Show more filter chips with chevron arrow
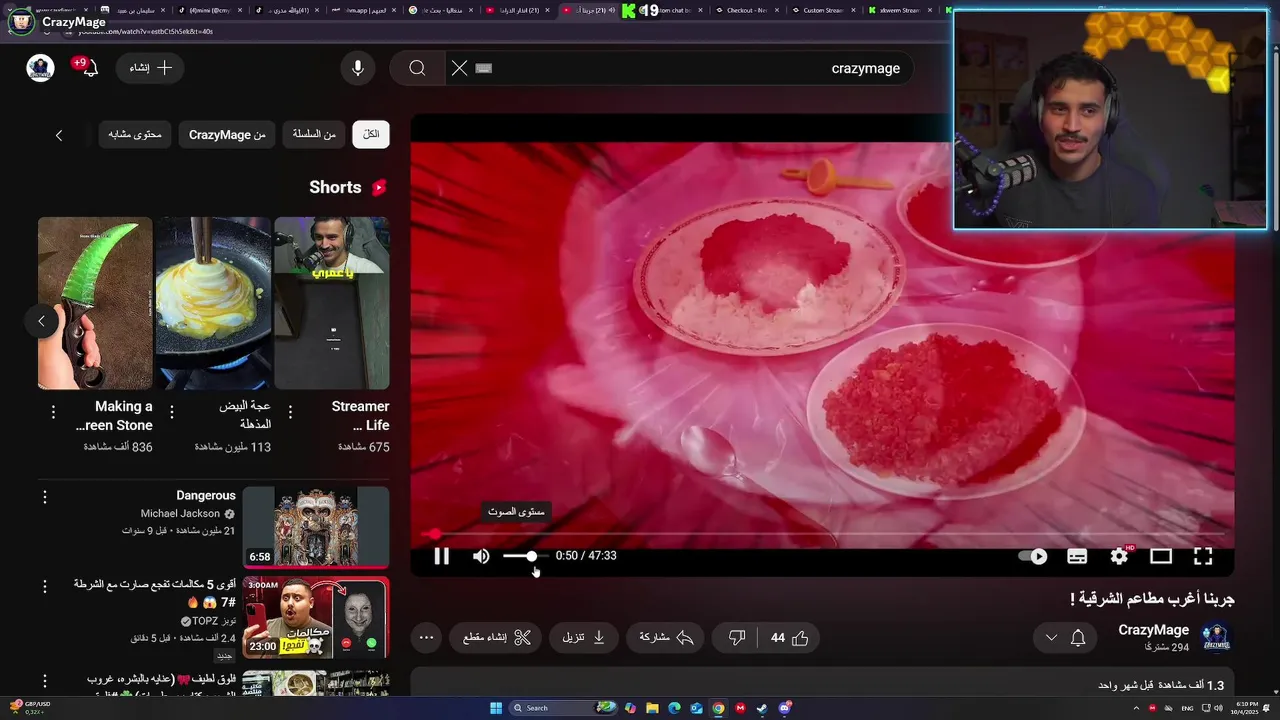Viewport: 1280px width, 720px height. [x=59, y=135]
